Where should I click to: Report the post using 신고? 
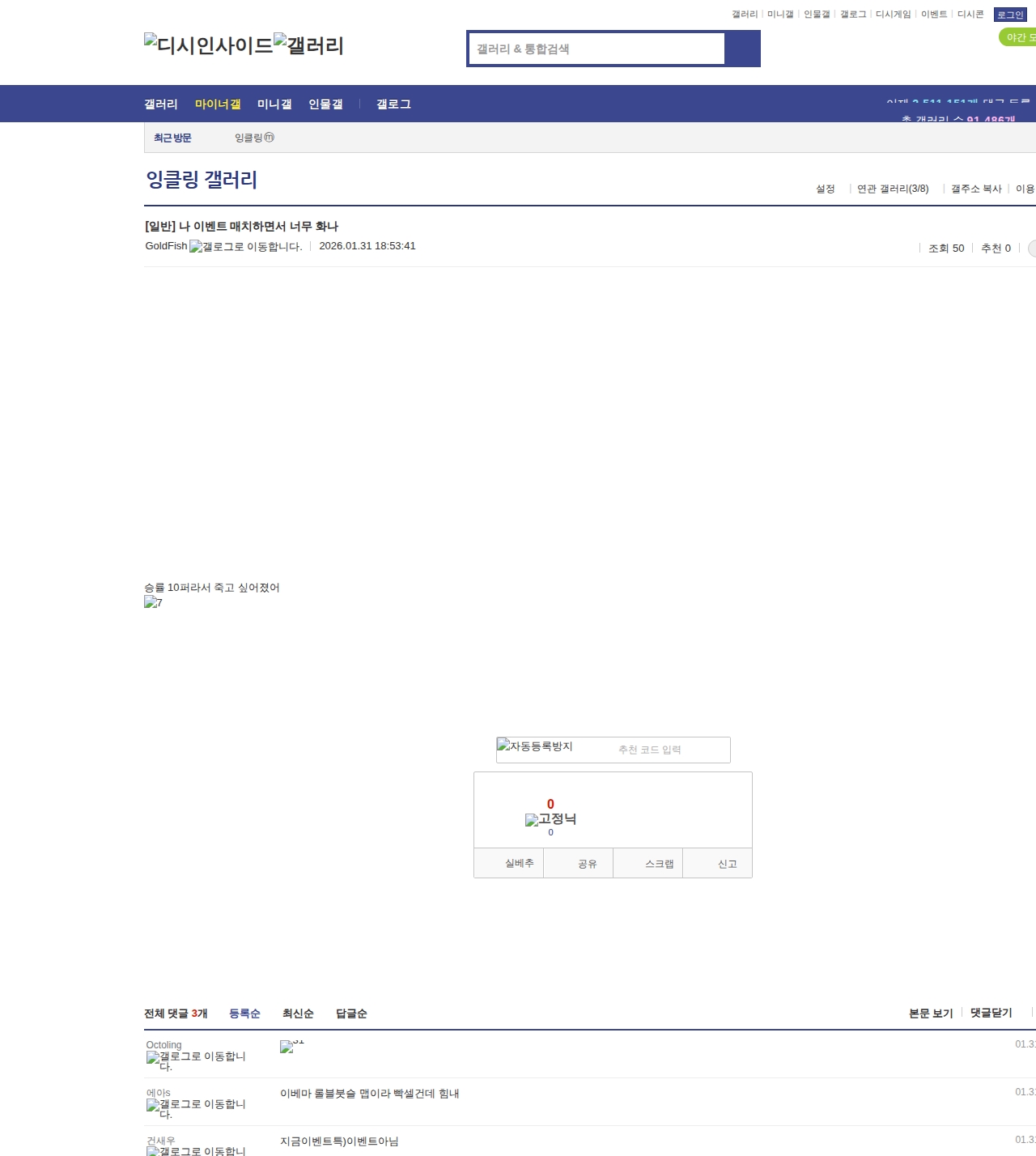click(728, 863)
